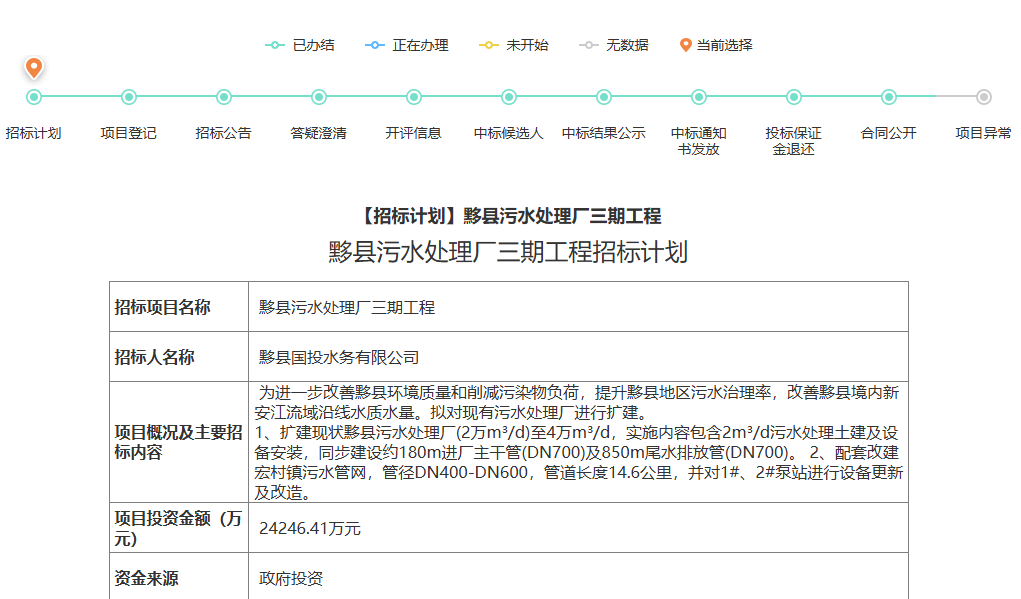
Task: Click the 正在办理 blue legend icon
Action: pos(375,45)
